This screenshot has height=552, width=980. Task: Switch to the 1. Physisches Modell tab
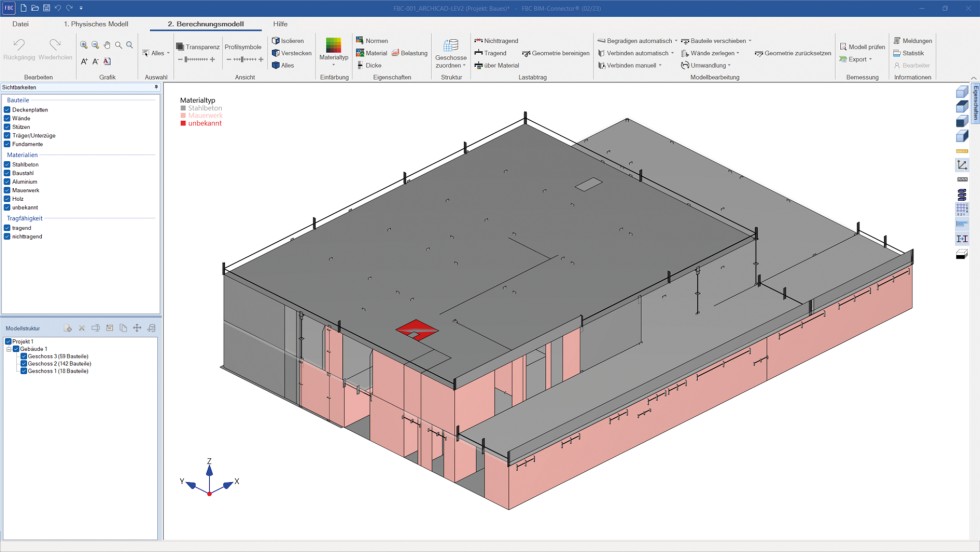pyautogui.click(x=96, y=23)
